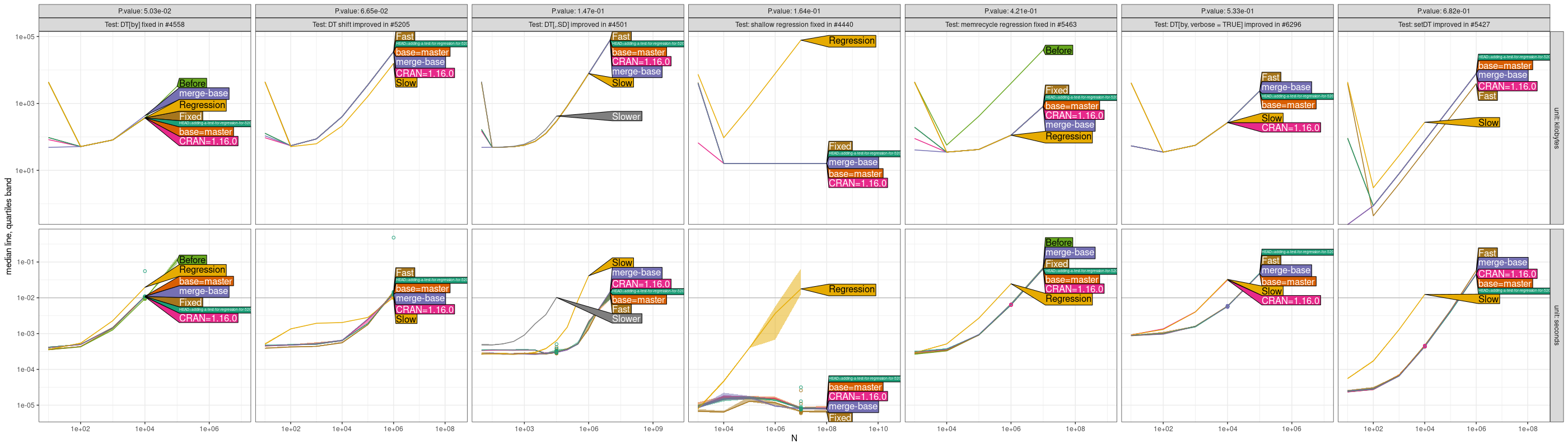Click 'Fast' label in DT[by, verbose = TRUE] kilobytes panel
Viewport: 1568px width, 448px height.
[1271, 77]
